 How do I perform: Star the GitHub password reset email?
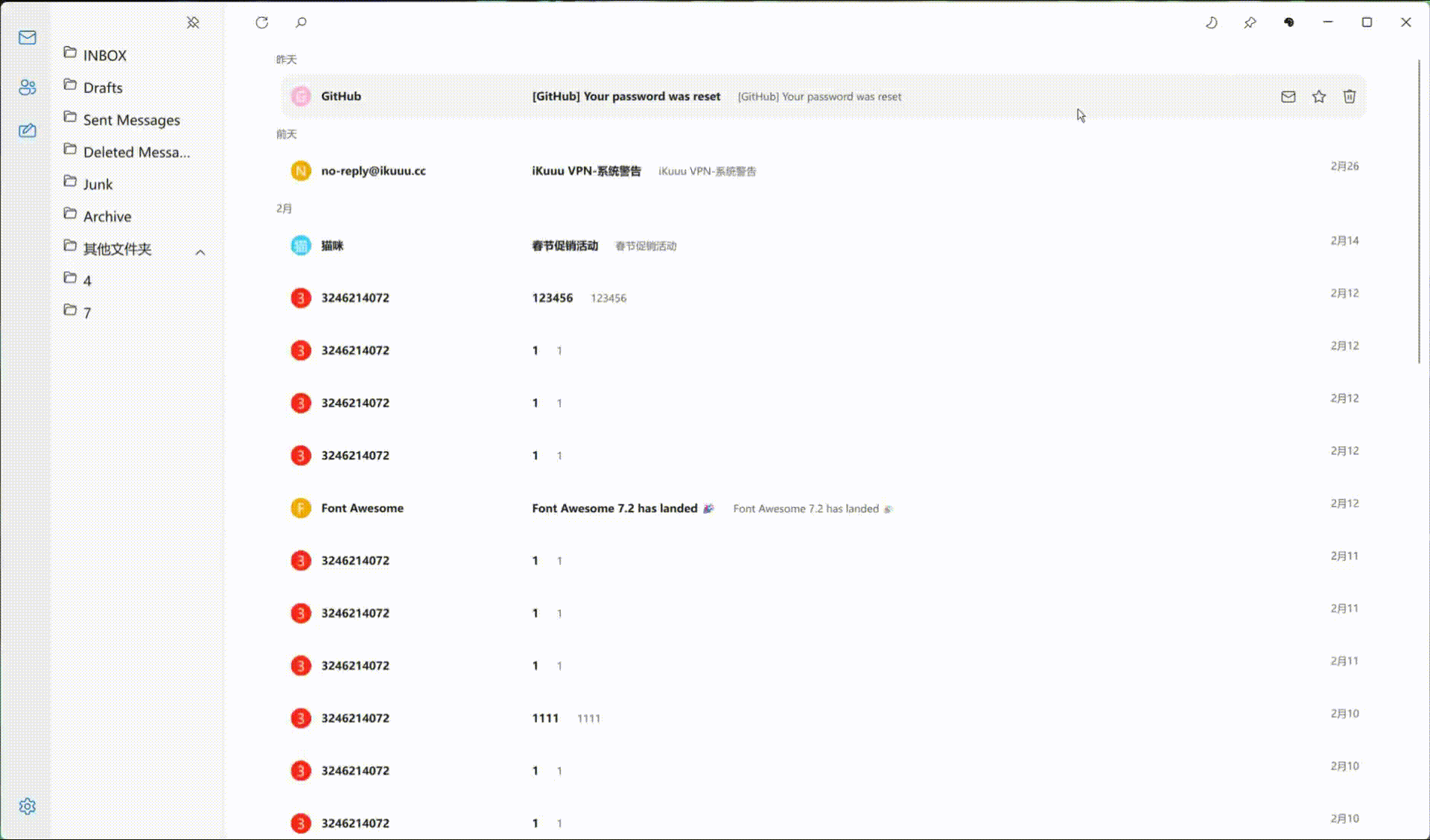click(1318, 97)
